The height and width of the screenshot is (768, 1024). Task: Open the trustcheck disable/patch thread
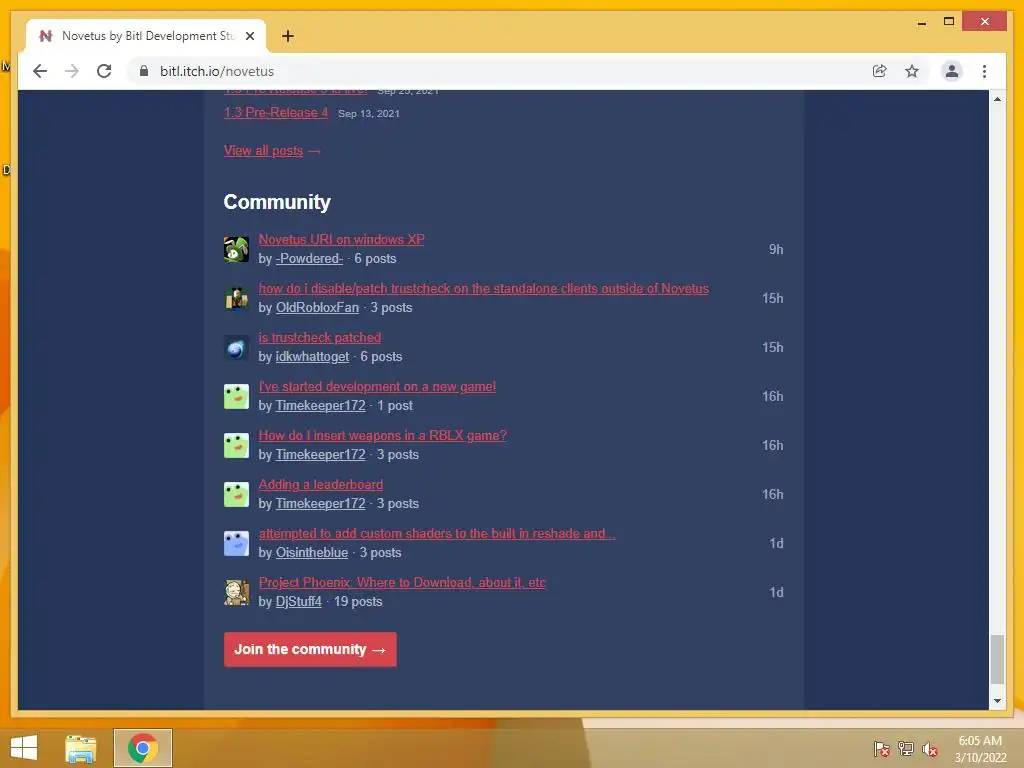click(483, 289)
